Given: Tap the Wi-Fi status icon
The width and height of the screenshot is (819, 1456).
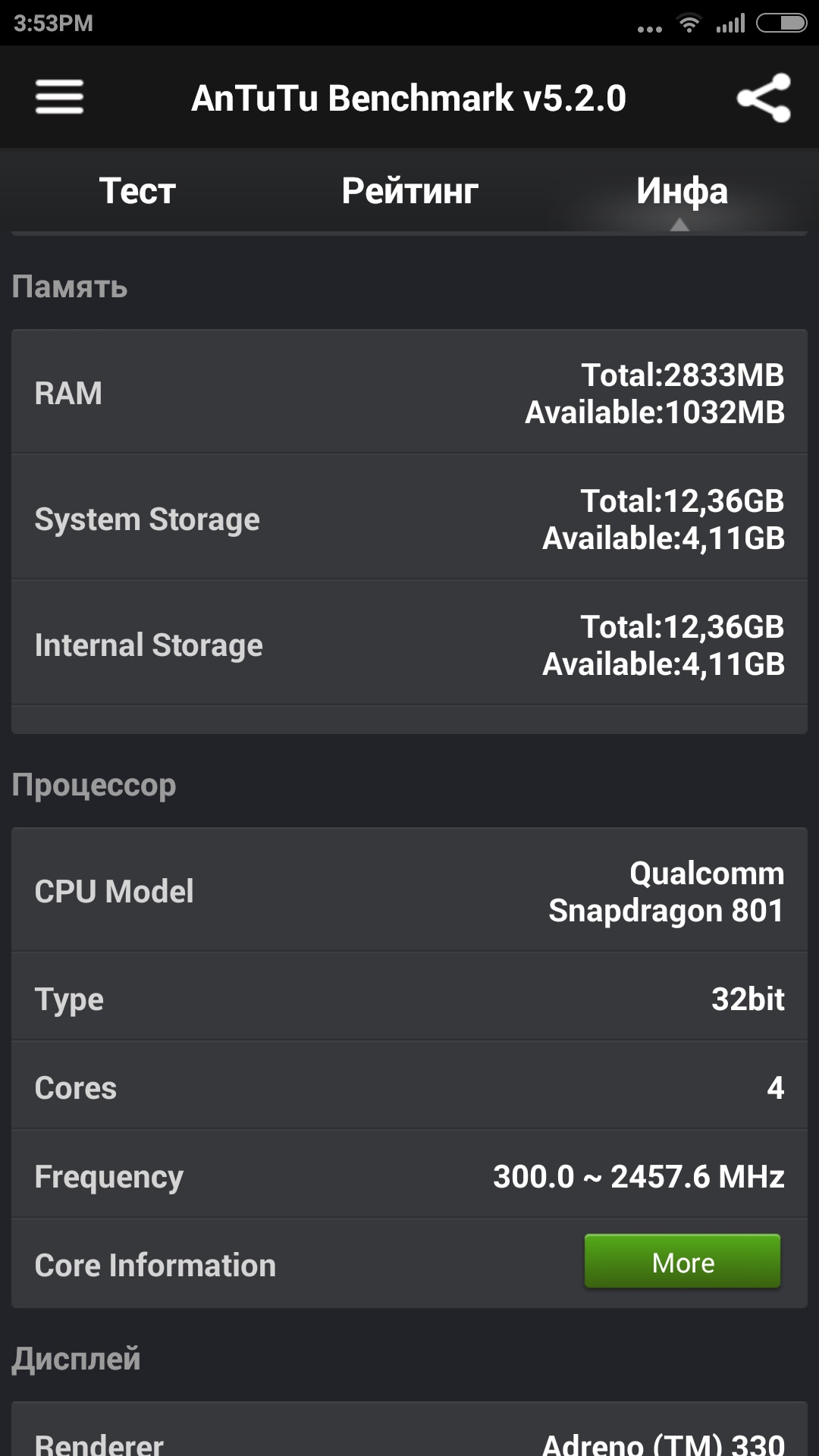Looking at the screenshot, I should pyautogui.click(x=689, y=24).
